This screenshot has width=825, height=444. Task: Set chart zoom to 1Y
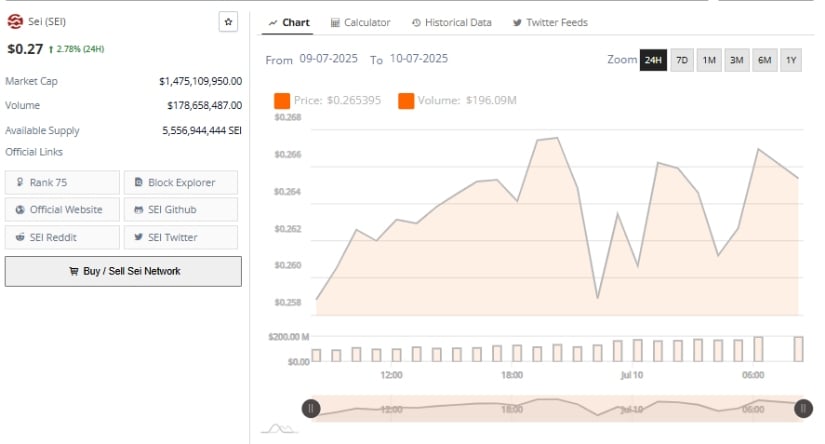tap(791, 60)
